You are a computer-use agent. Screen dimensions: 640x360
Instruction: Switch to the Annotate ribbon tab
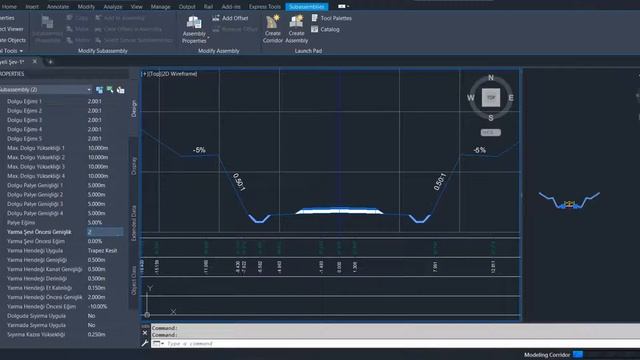pyautogui.click(x=58, y=7)
